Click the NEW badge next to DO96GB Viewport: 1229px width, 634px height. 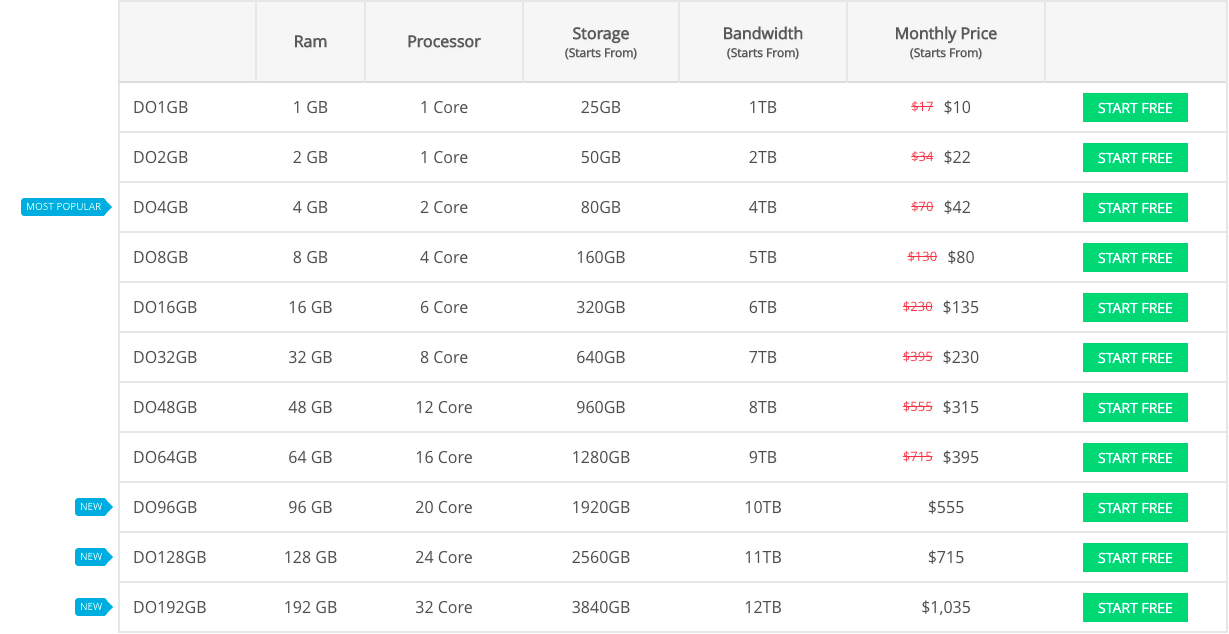[x=93, y=507]
